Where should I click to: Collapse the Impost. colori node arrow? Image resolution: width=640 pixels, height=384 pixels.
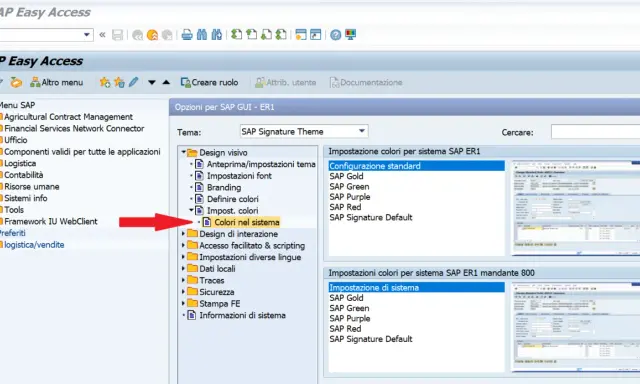pos(191,210)
